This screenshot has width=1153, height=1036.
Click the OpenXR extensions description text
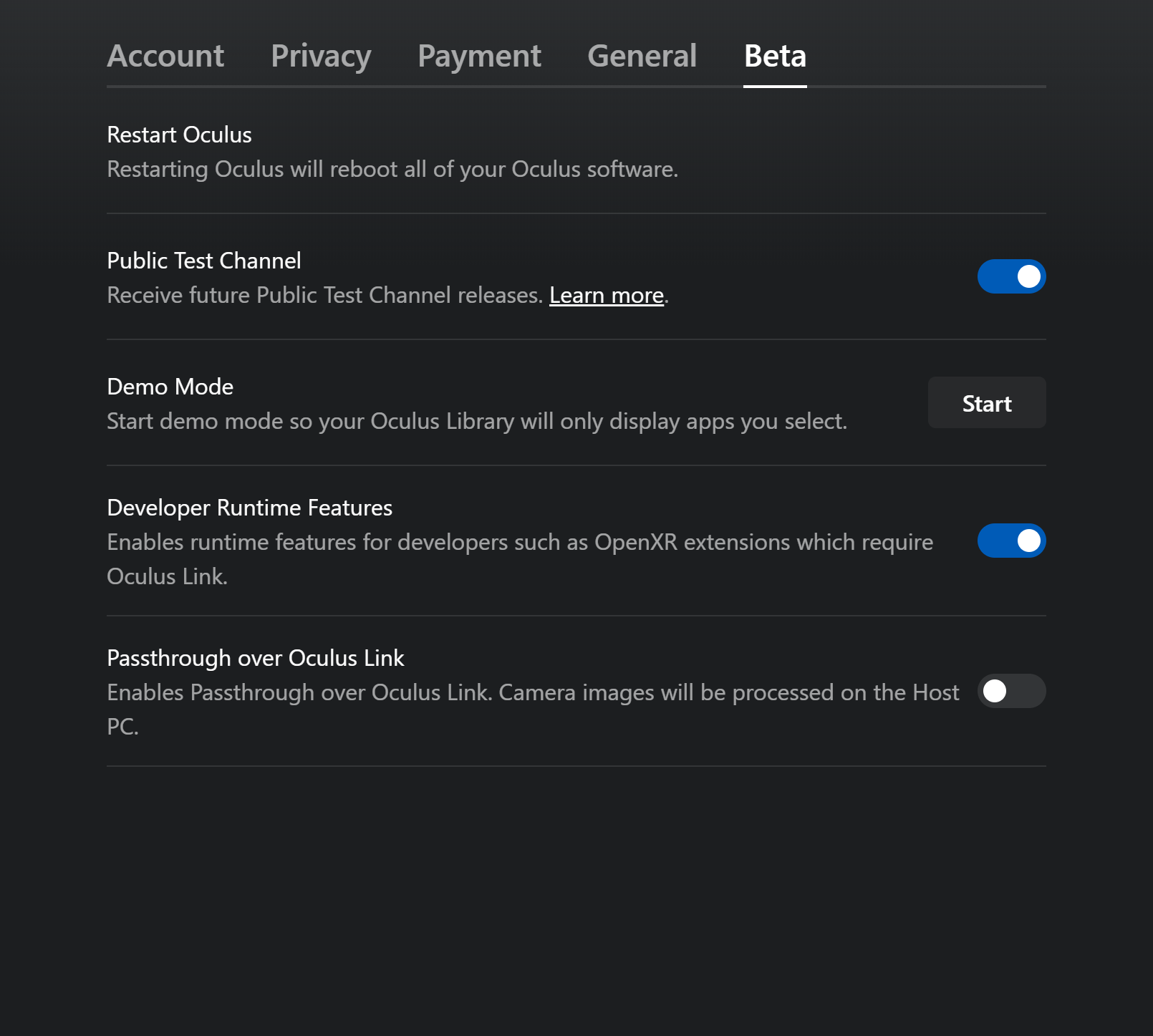(520, 559)
